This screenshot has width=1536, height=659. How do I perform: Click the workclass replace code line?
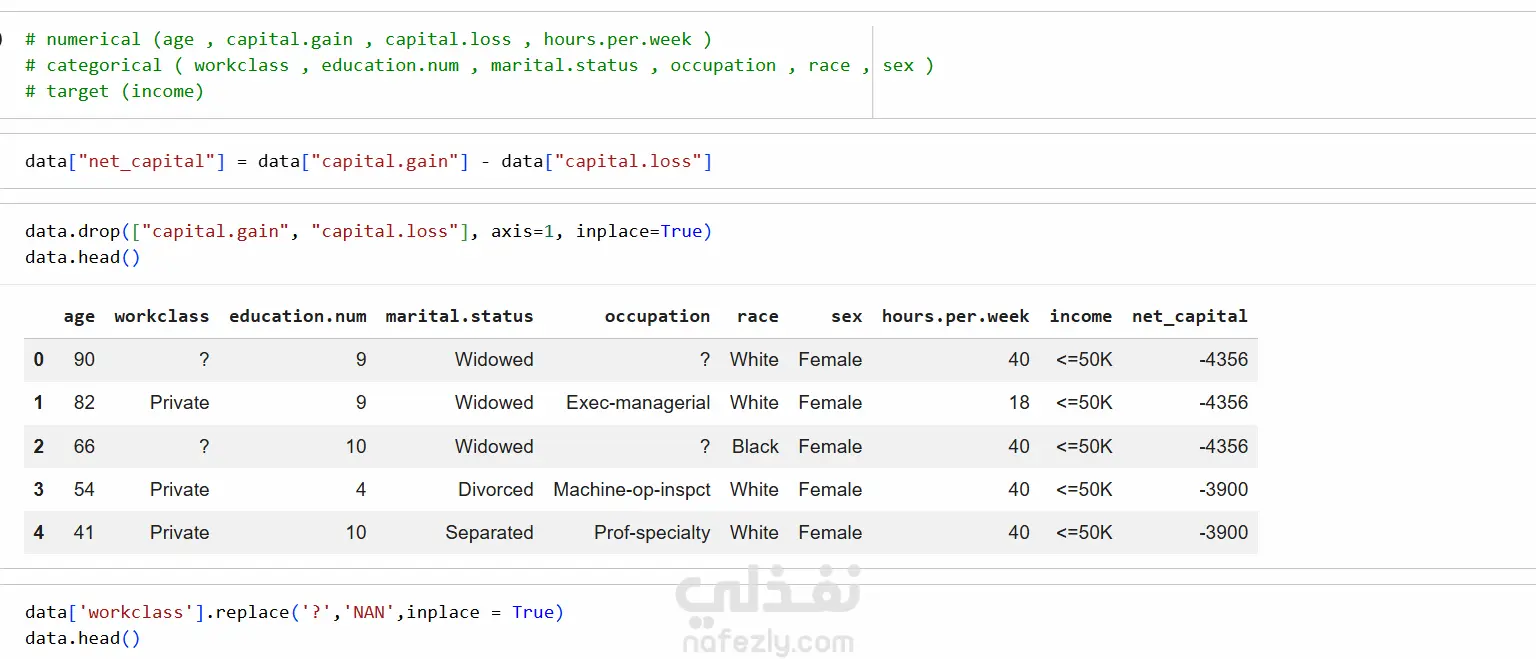[x=294, y=612]
